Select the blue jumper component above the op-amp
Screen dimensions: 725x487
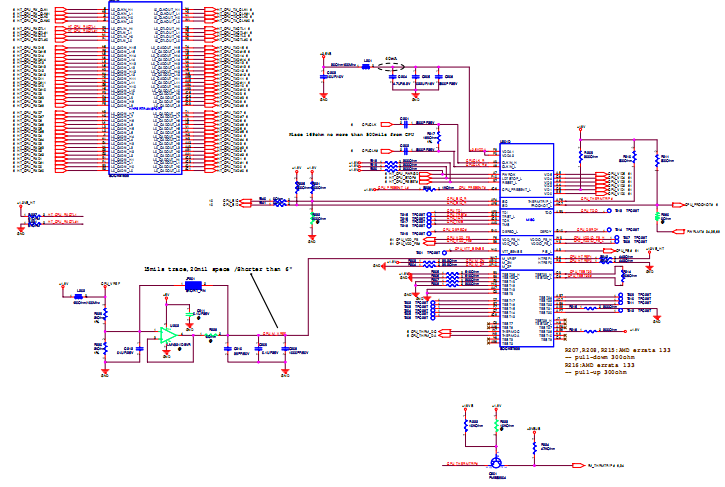coord(193,286)
